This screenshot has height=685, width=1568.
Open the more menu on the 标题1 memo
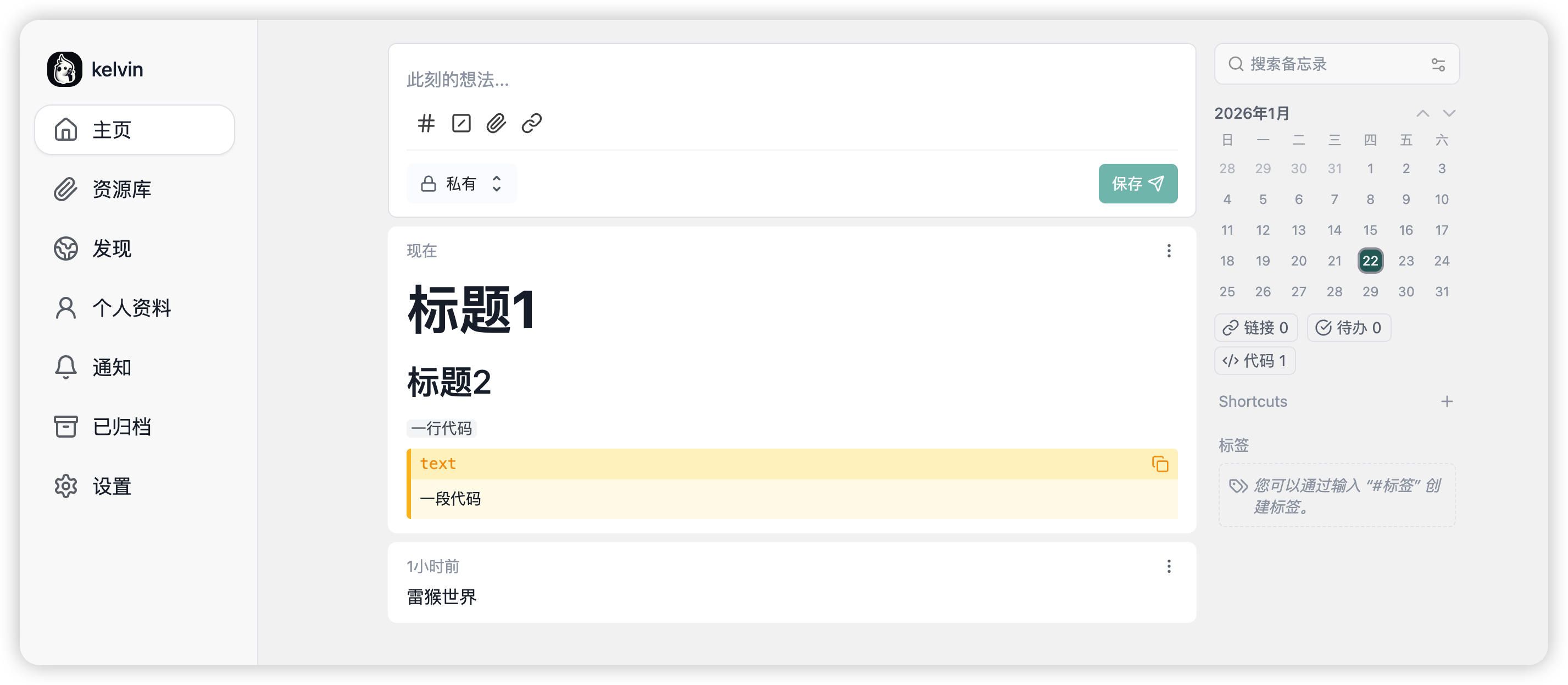1169,251
